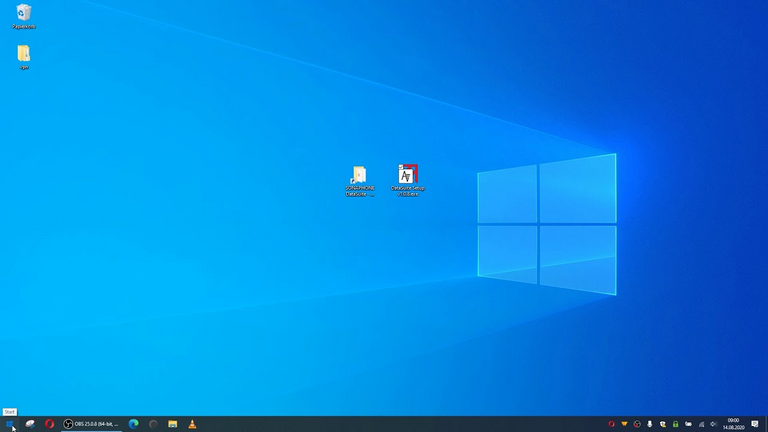
Task: Click the green padlock tray icon
Action: [x=676, y=424]
